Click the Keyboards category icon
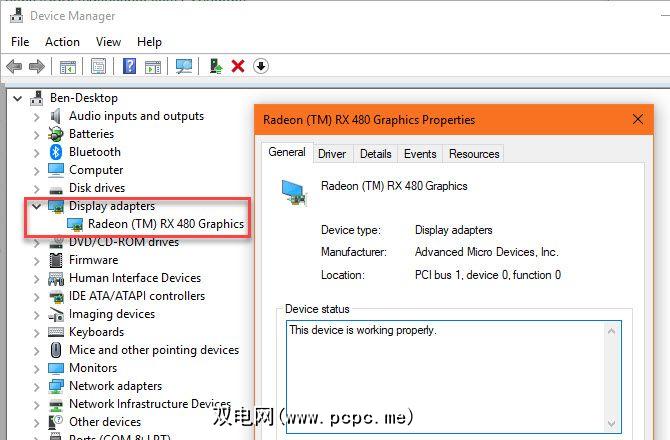Viewport: 670px width, 440px height. tap(56, 332)
